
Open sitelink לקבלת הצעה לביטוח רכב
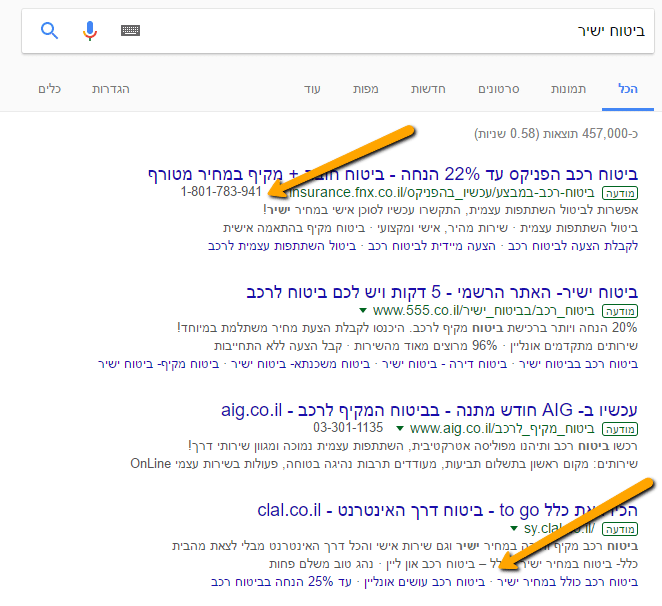point(573,246)
